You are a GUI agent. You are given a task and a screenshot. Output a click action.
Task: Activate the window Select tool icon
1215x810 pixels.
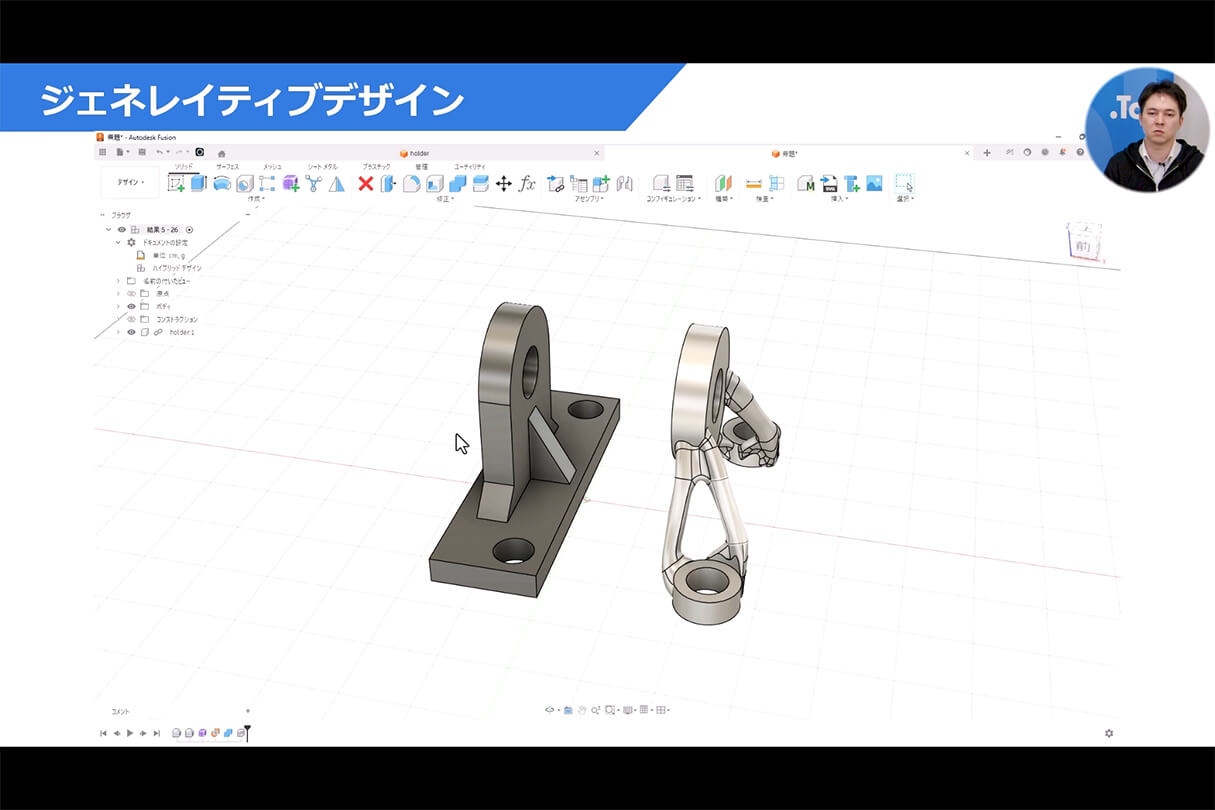(904, 183)
